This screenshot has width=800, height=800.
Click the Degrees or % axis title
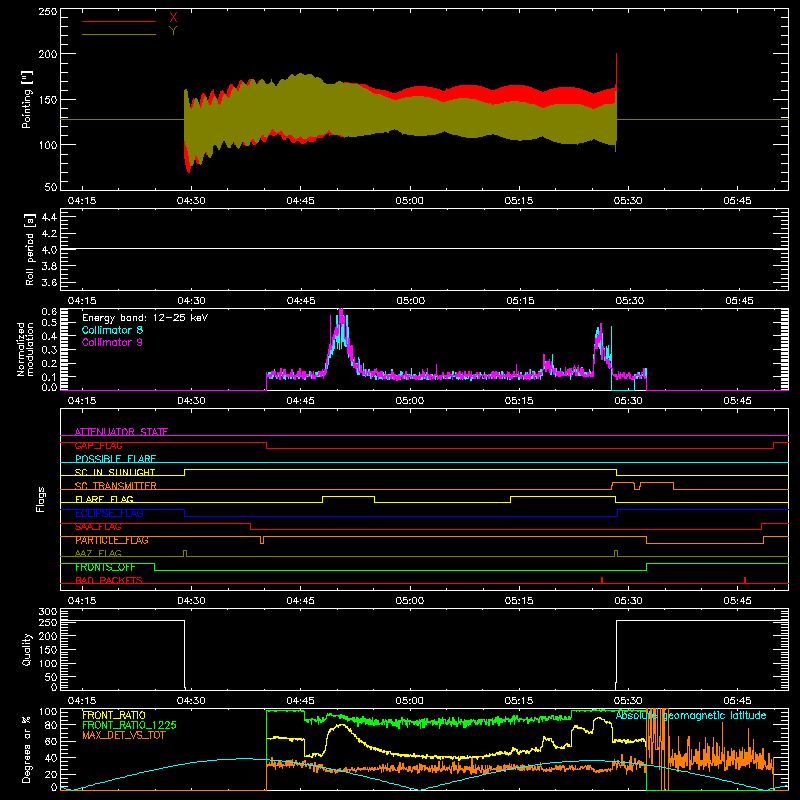tap(27, 749)
